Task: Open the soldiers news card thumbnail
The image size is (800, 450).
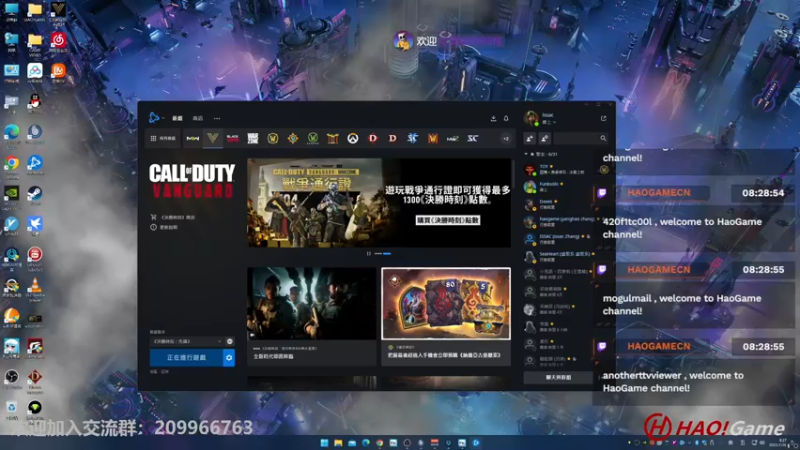Action: [312, 304]
